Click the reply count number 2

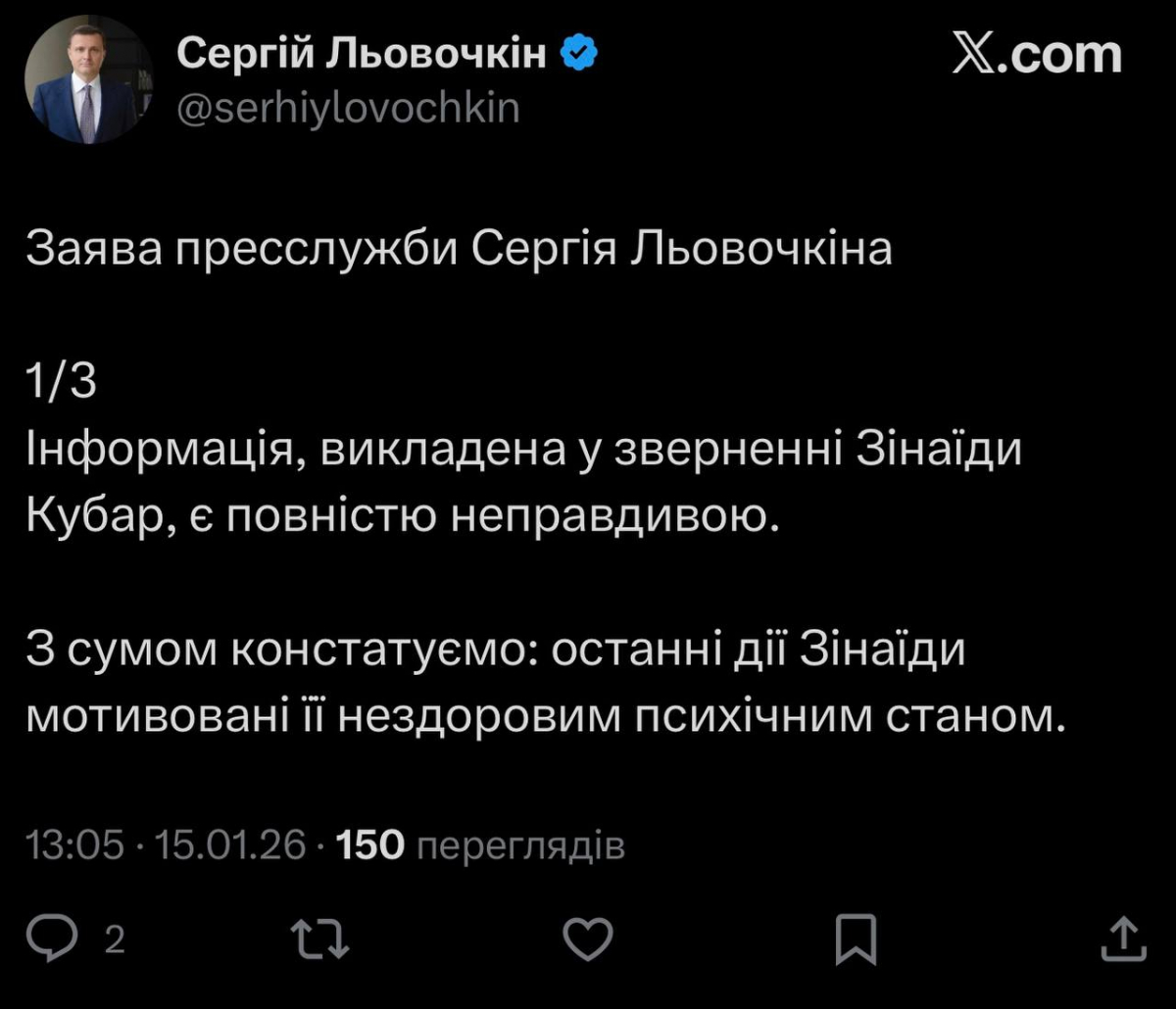[x=115, y=941]
